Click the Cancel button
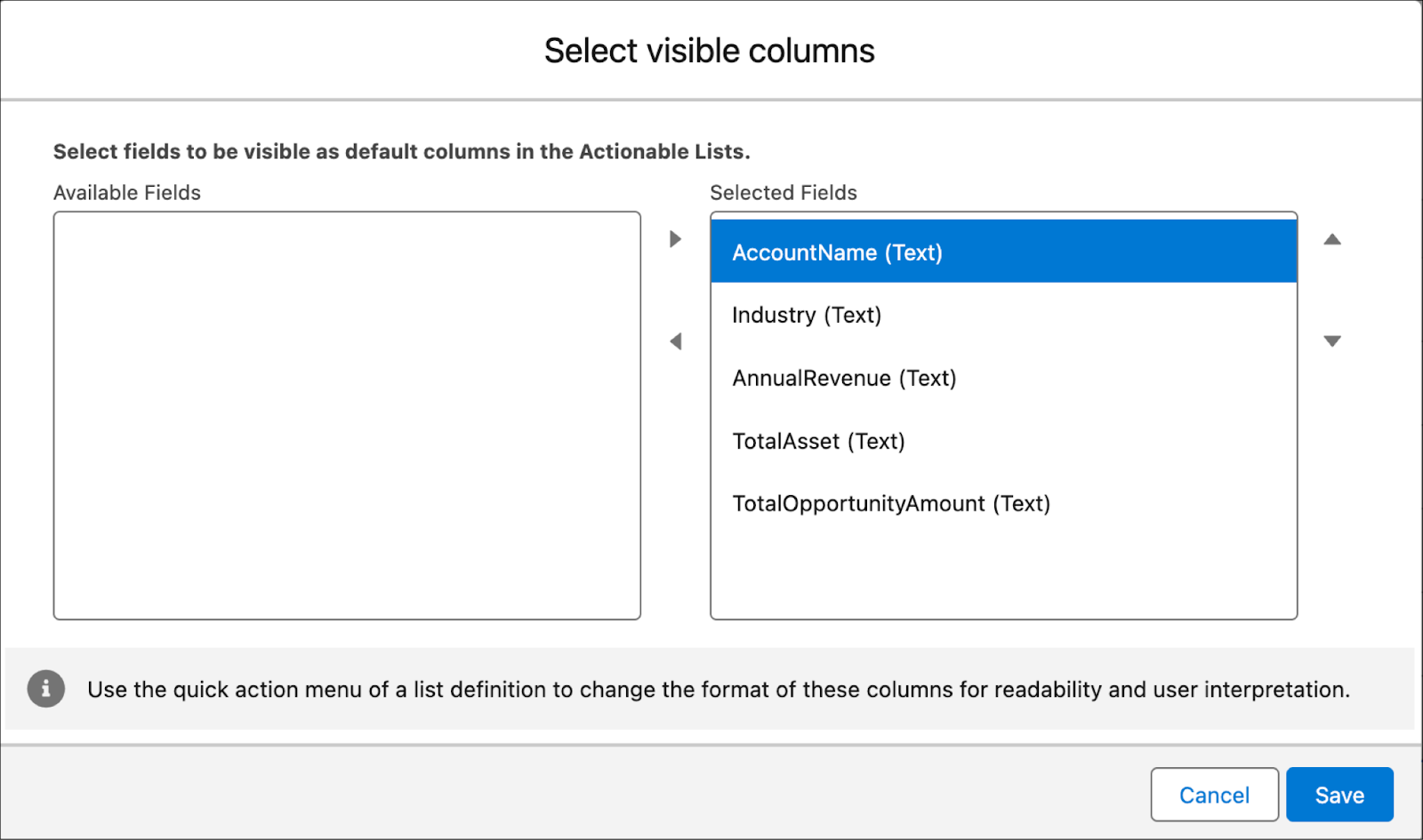 tap(1214, 795)
